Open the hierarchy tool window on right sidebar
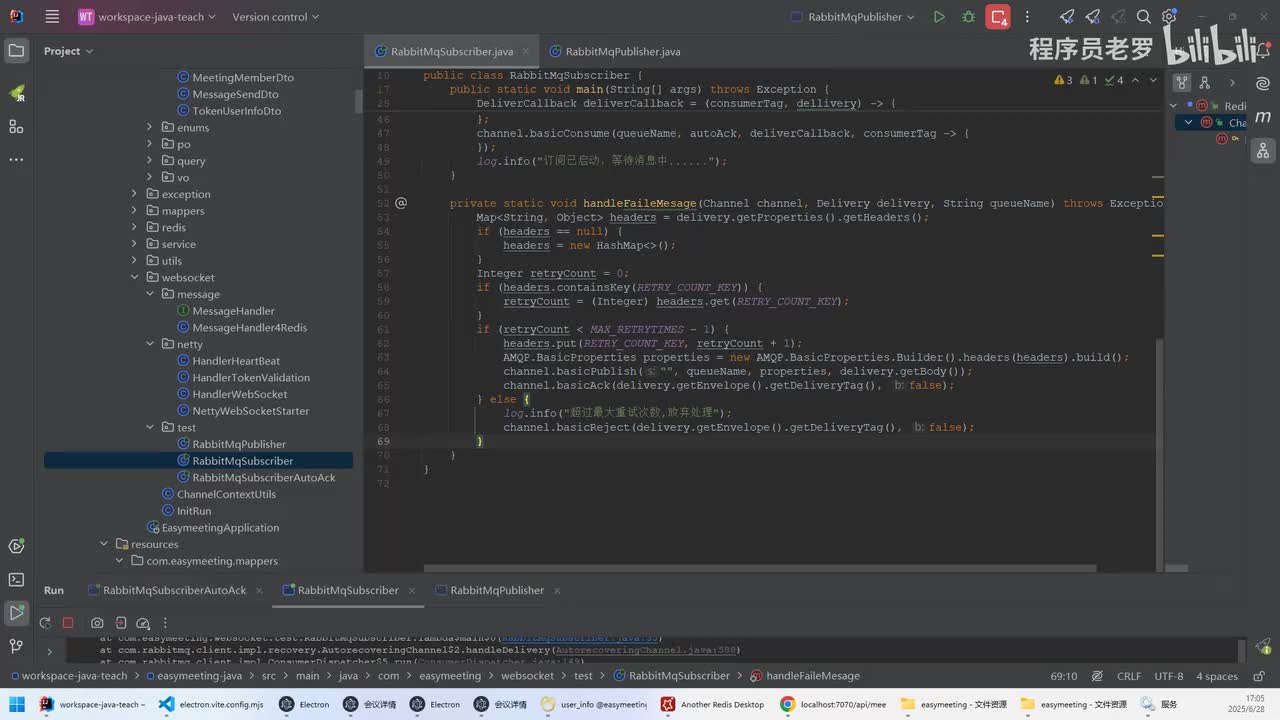Image resolution: width=1280 pixels, height=720 pixels. (1264, 151)
